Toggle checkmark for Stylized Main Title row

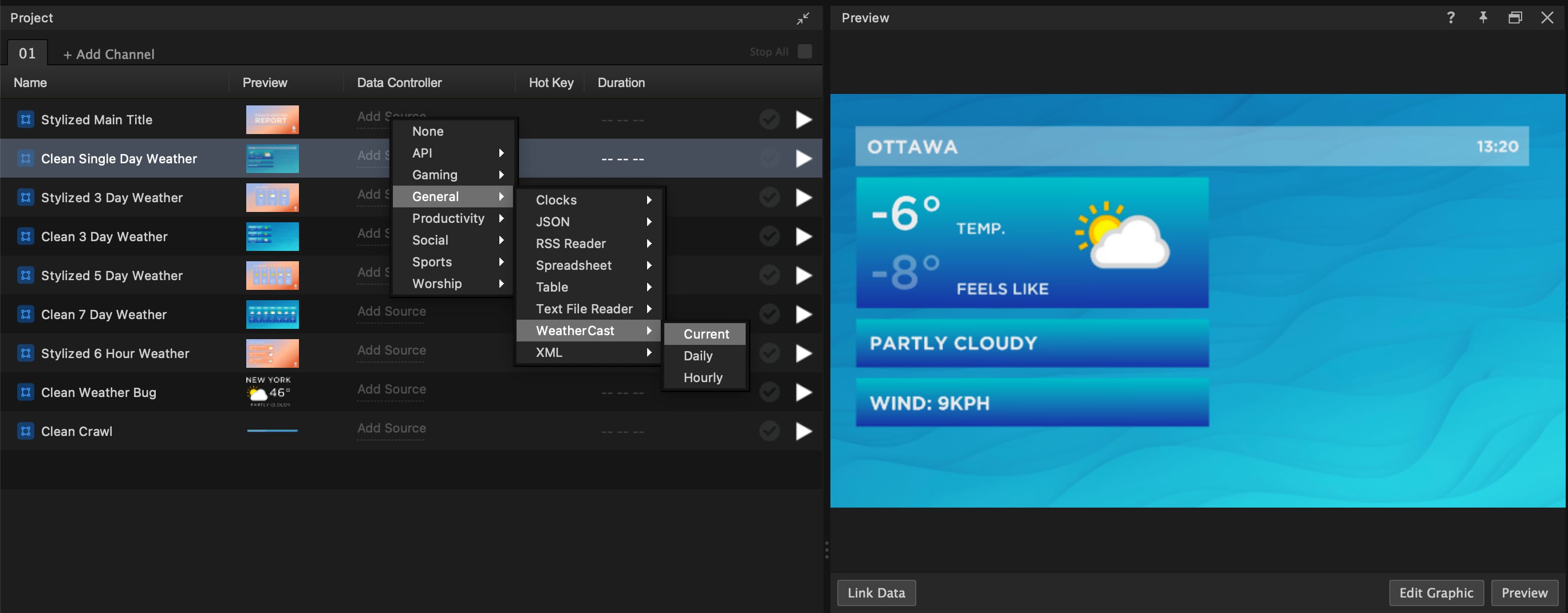[769, 119]
